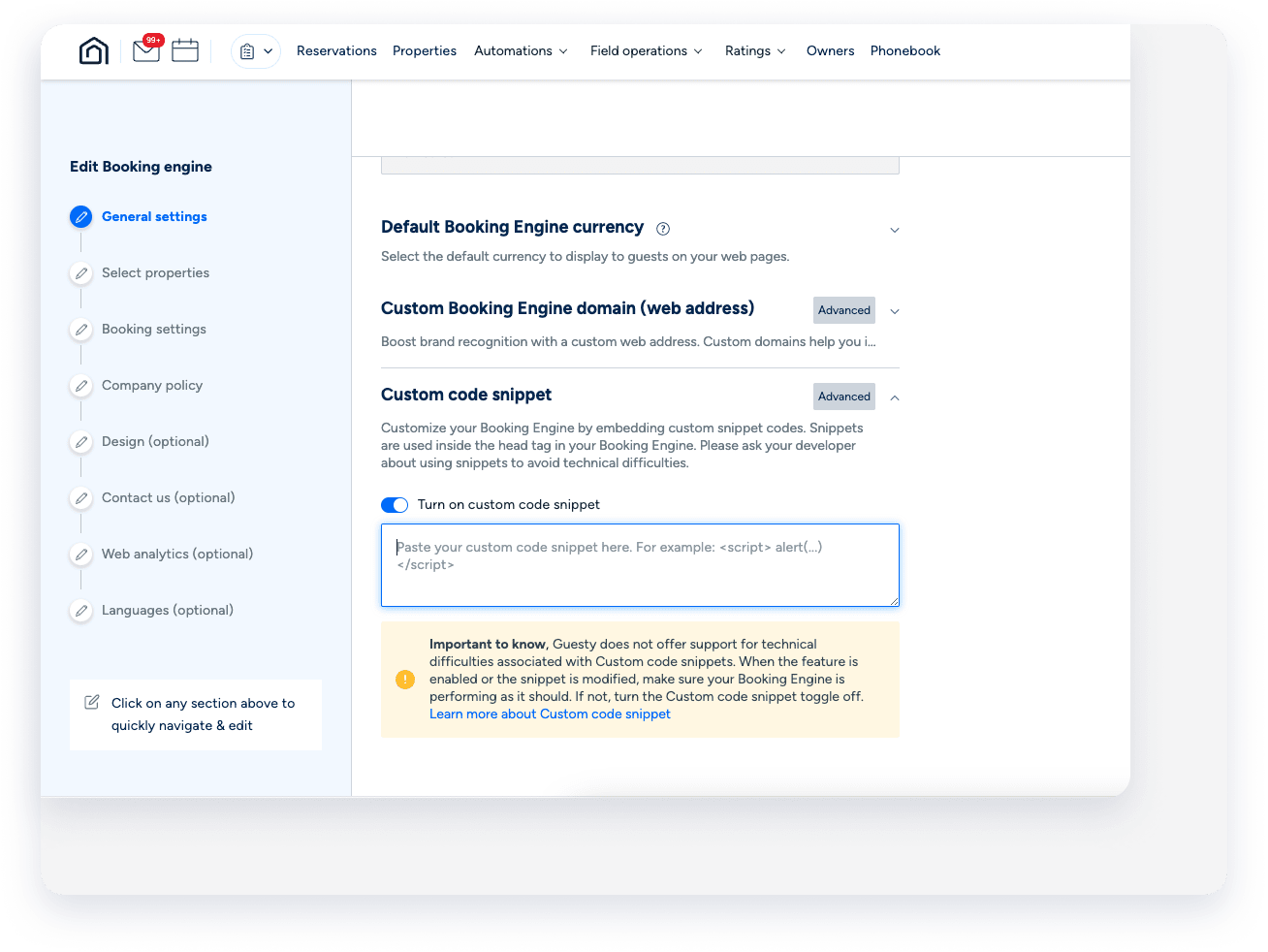Click Custom Booking Engine domain (web address) heading
Viewport: 1268px width, 952px height.
(567, 308)
